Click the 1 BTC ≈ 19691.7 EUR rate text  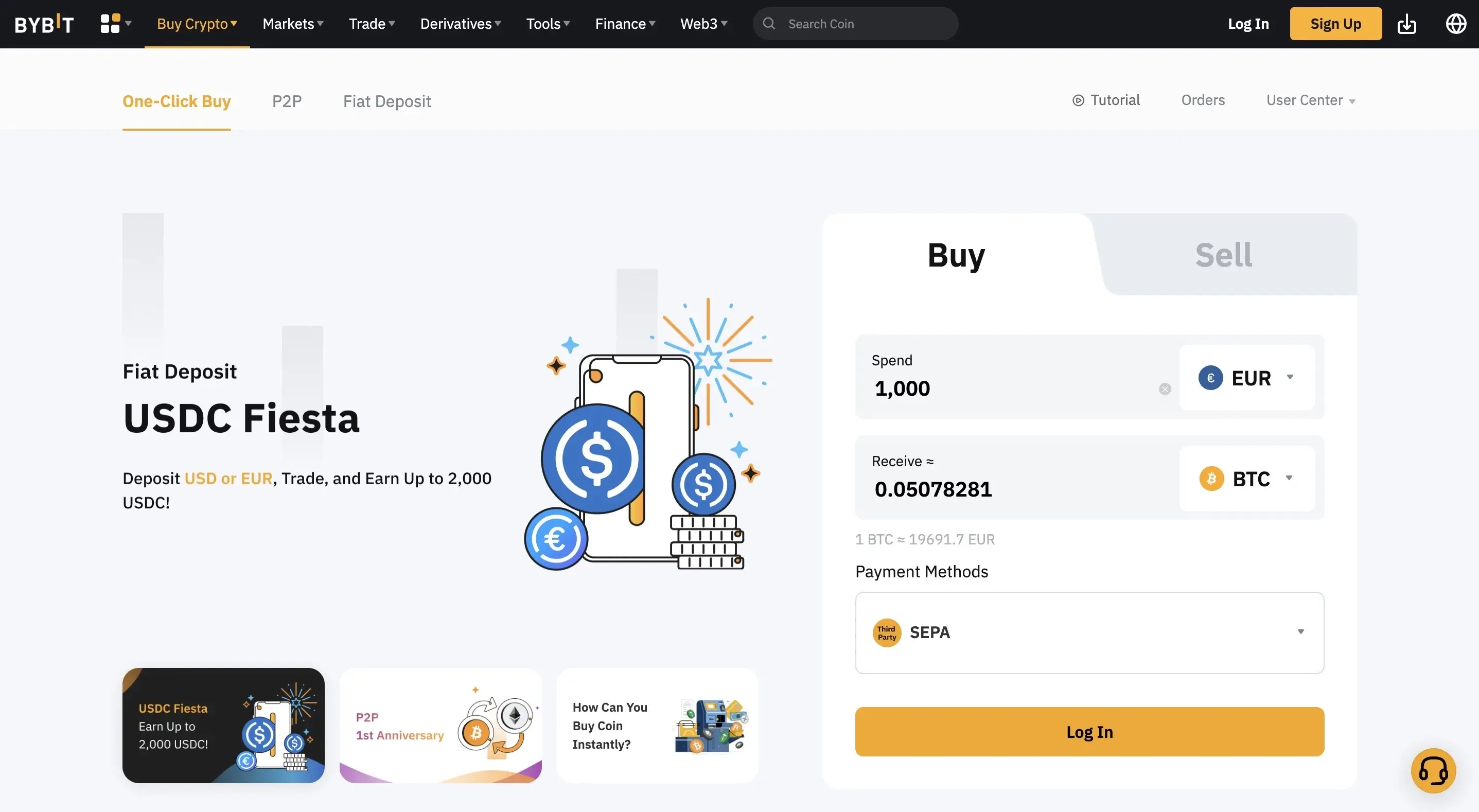pyautogui.click(x=925, y=540)
